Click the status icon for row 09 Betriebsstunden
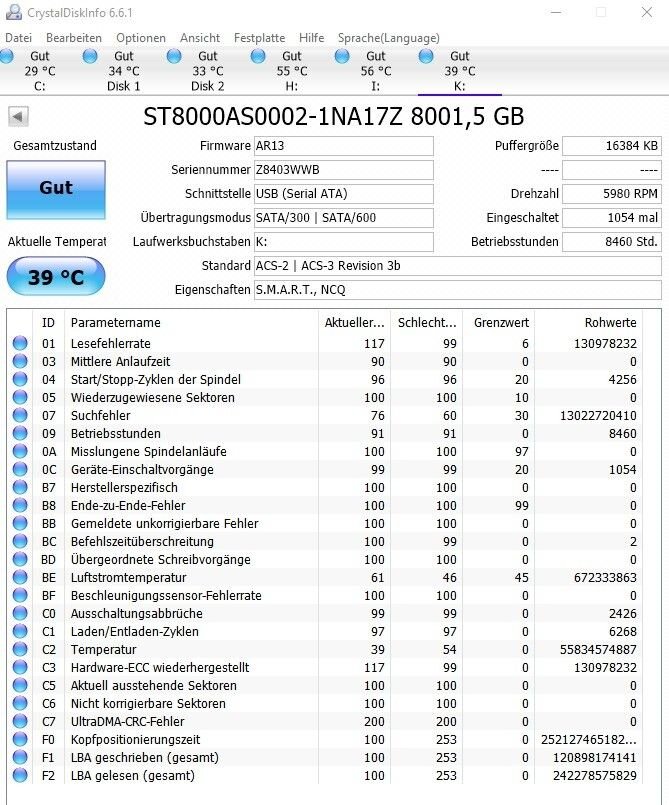Image resolution: width=669 pixels, height=805 pixels. [20, 433]
